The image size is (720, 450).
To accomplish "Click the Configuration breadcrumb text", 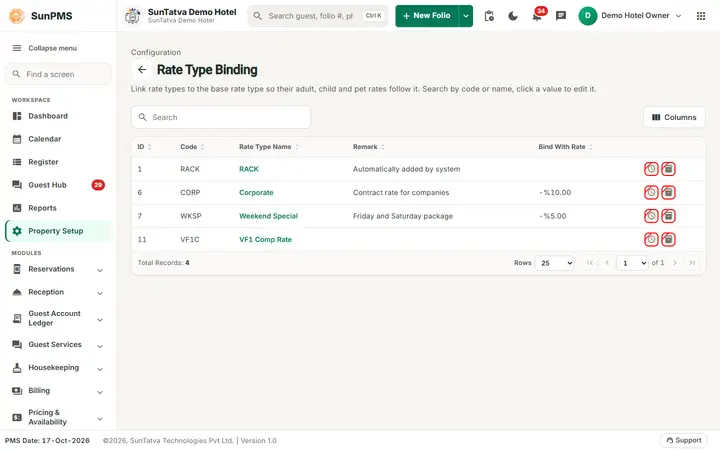I will [x=156, y=52].
